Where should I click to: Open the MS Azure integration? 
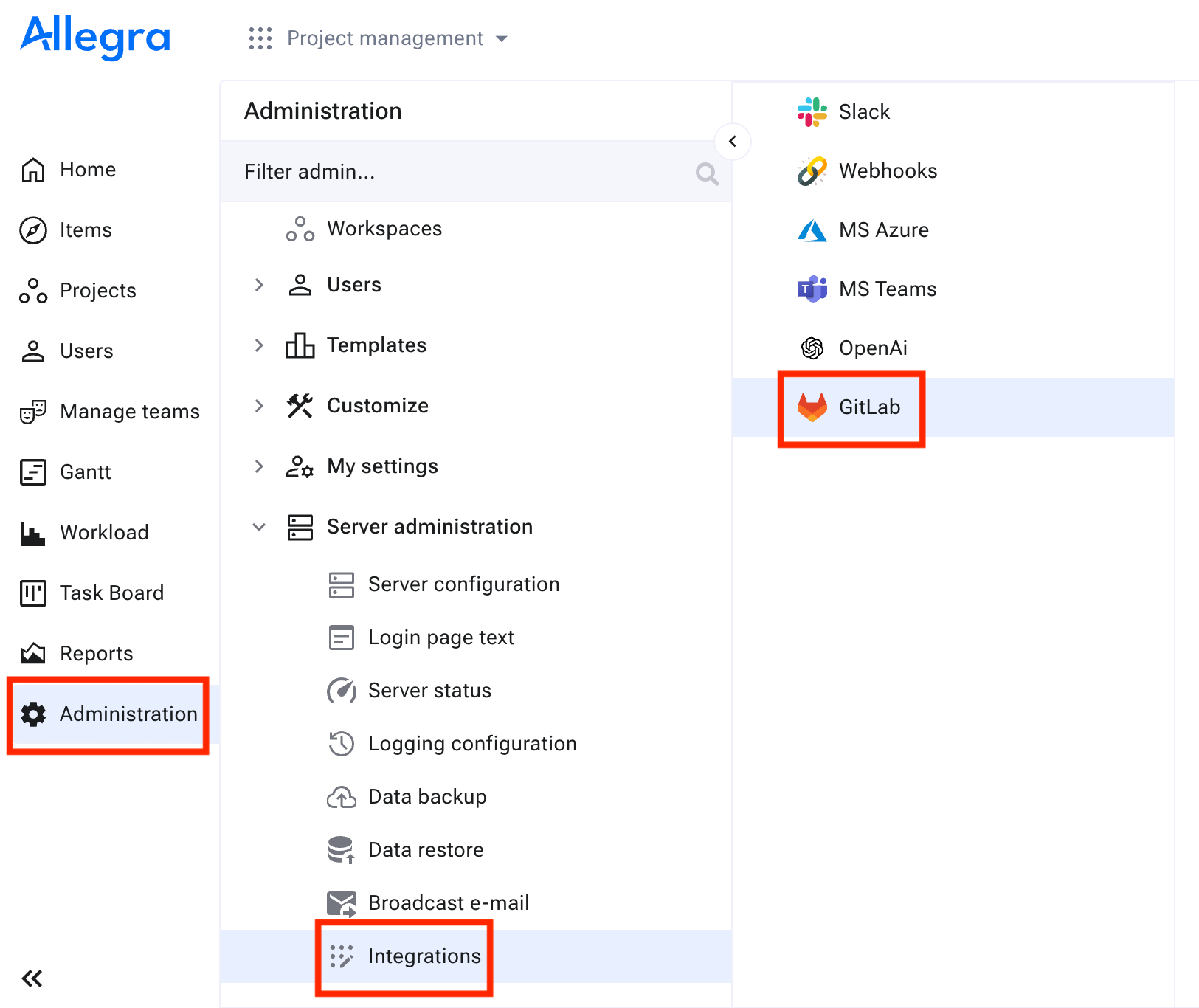[x=812, y=229]
